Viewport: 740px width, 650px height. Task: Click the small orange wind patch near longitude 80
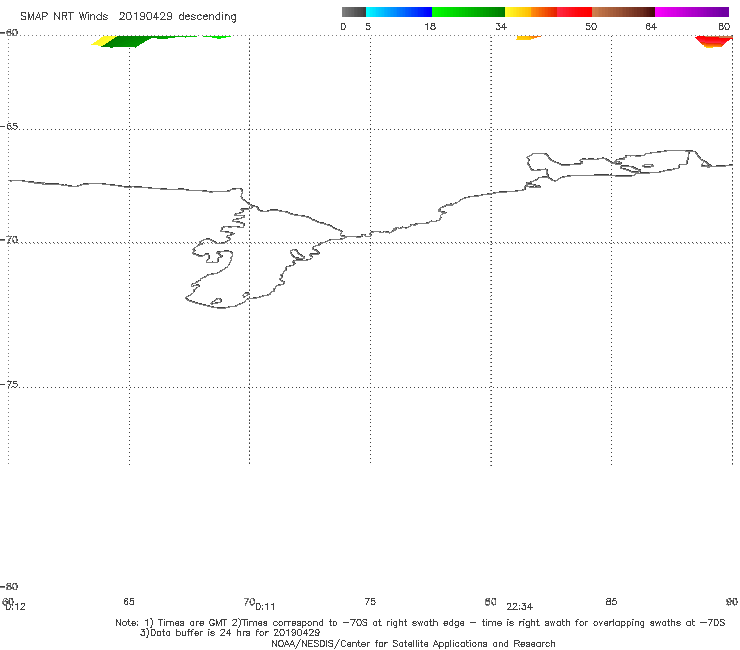click(x=527, y=37)
